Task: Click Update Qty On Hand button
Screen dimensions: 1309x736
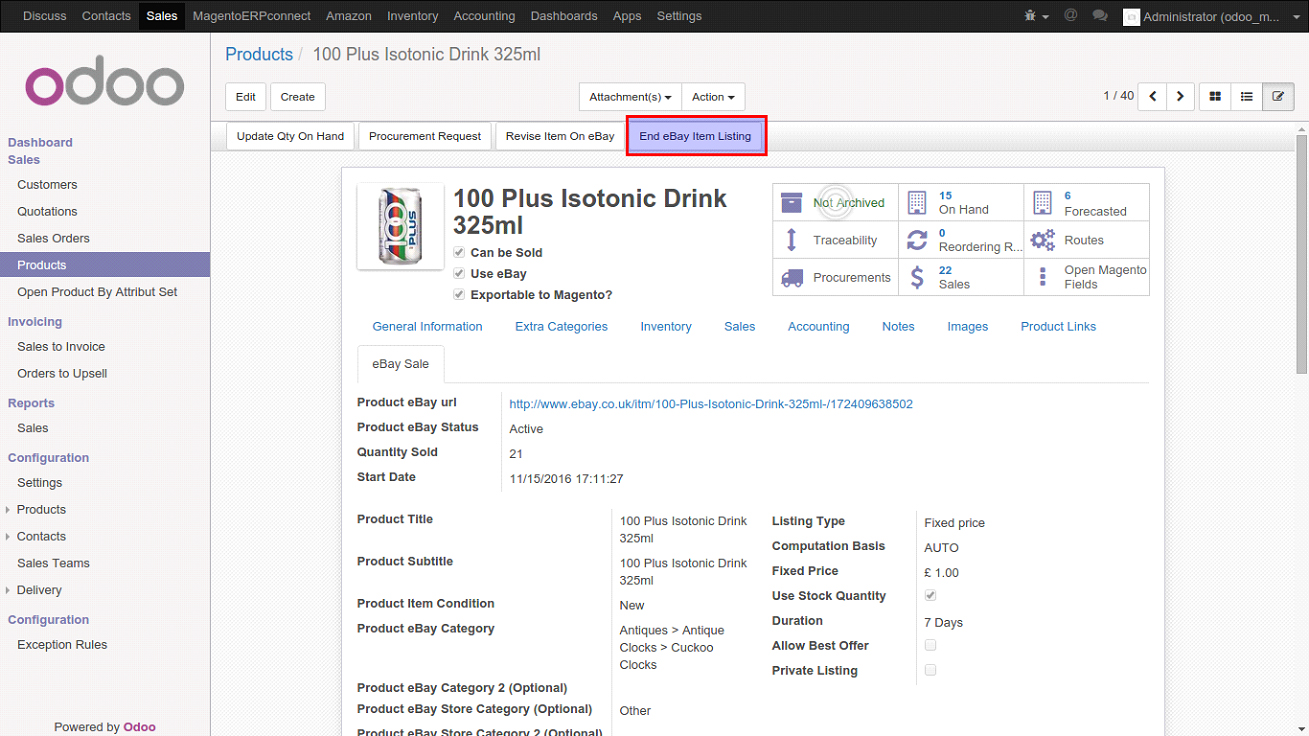Action: 290,136
